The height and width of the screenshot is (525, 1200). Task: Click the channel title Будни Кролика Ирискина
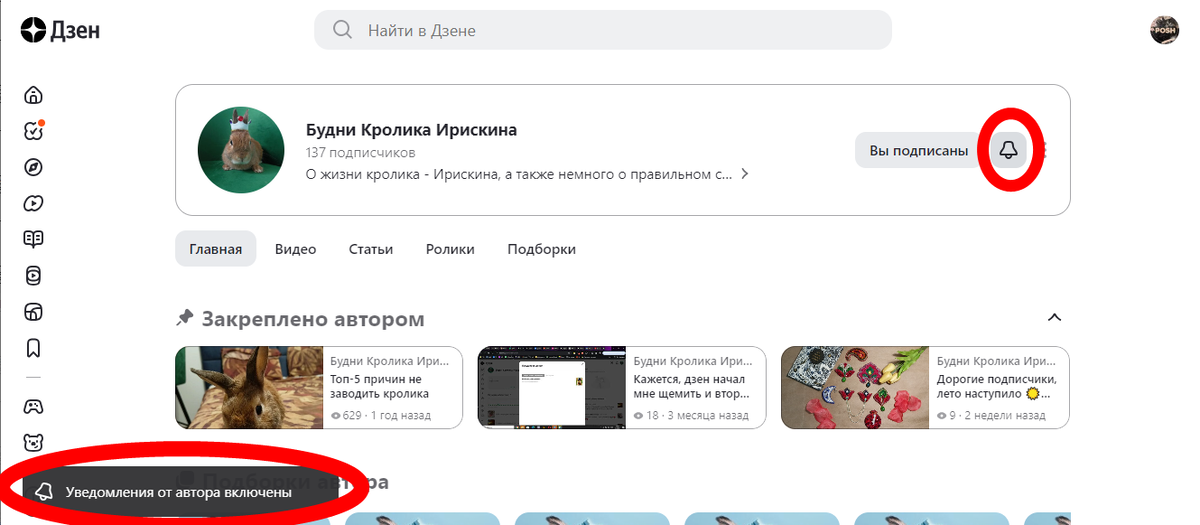[411, 130]
